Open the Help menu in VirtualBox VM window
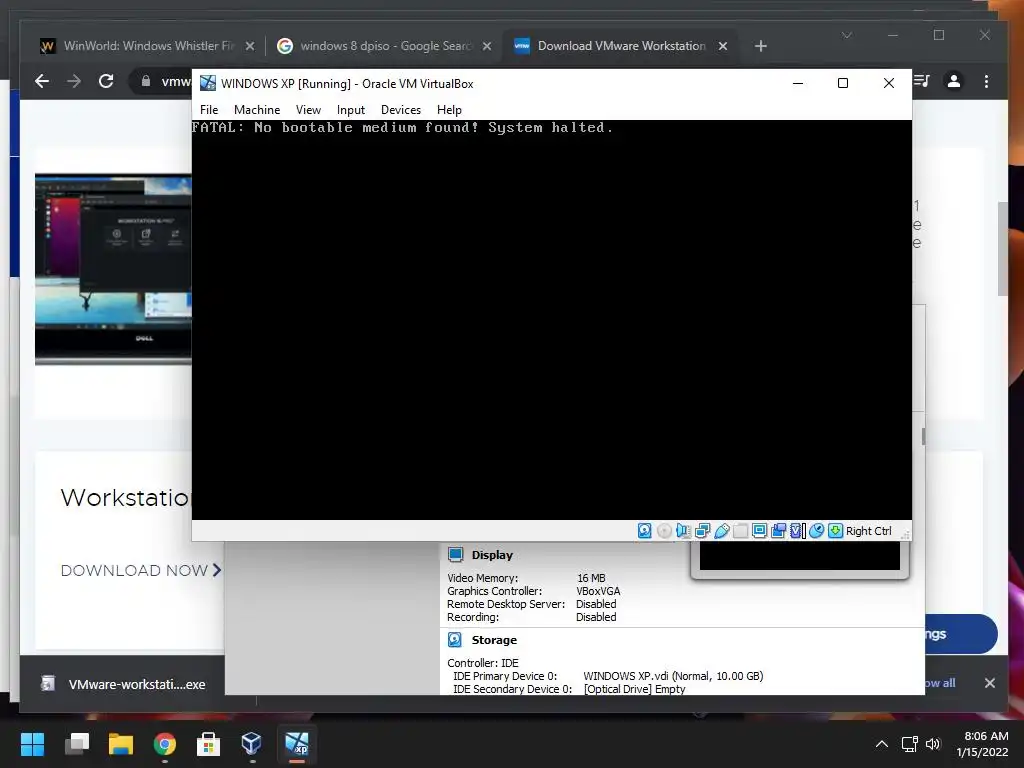Viewport: 1024px width, 768px height. (x=449, y=110)
